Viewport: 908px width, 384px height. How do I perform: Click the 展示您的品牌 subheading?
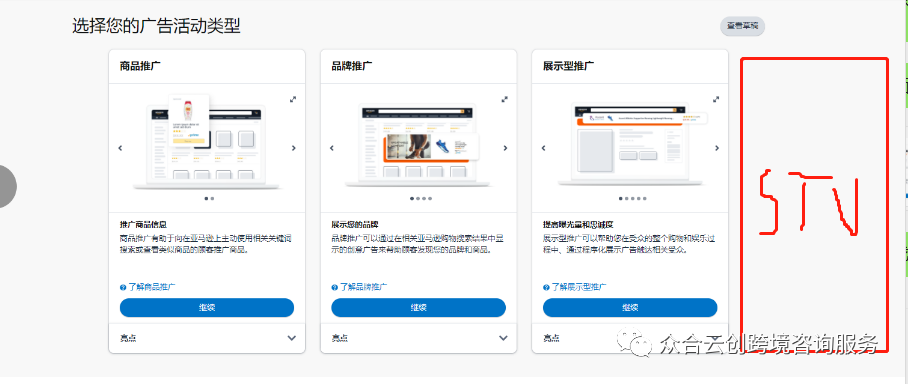354,225
